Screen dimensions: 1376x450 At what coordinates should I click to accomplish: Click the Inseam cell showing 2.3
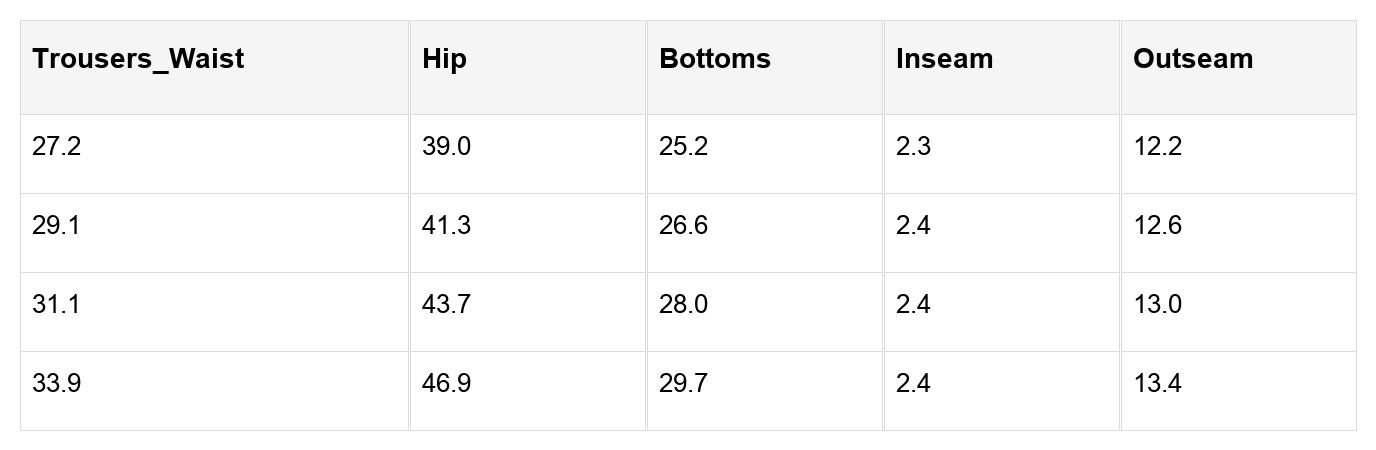(x=914, y=147)
